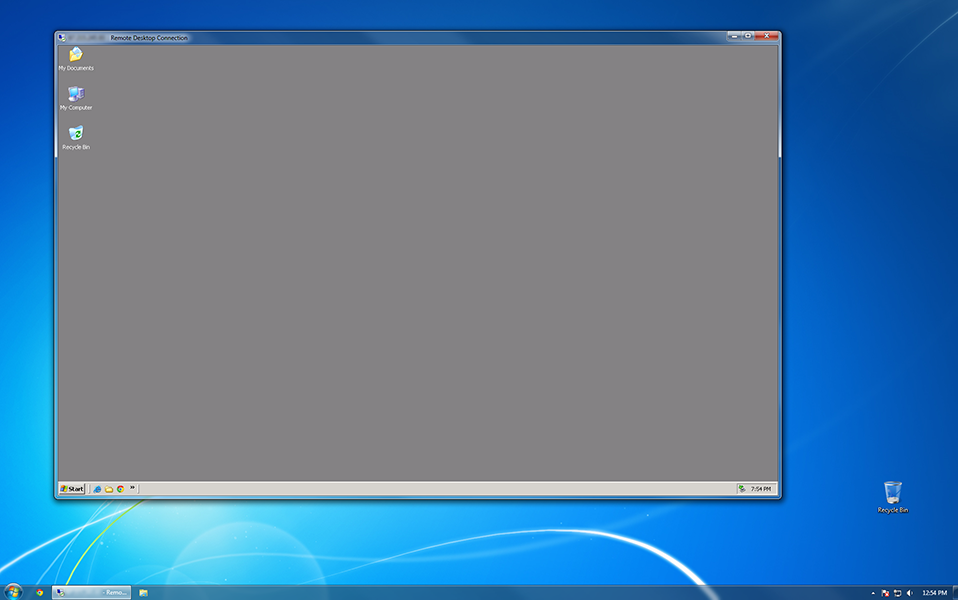The height and width of the screenshot is (600, 958).
Task: Click the host network tray icon
Action: (x=898, y=593)
